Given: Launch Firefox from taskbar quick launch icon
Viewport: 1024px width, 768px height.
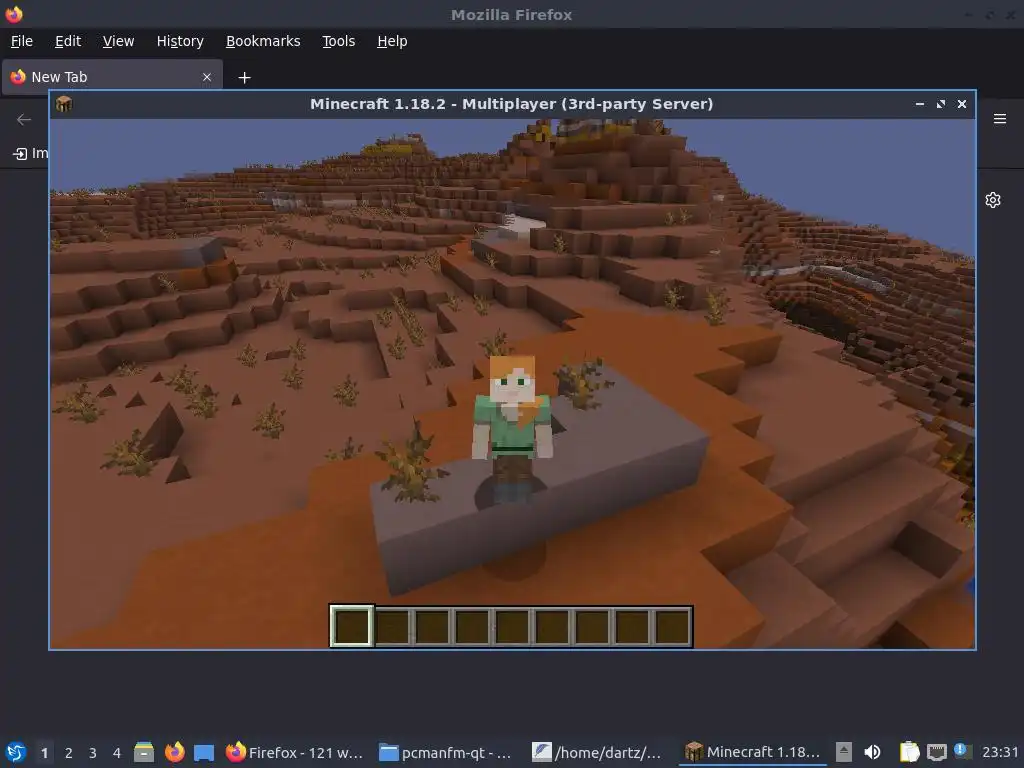Looking at the screenshot, I should pos(174,752).
